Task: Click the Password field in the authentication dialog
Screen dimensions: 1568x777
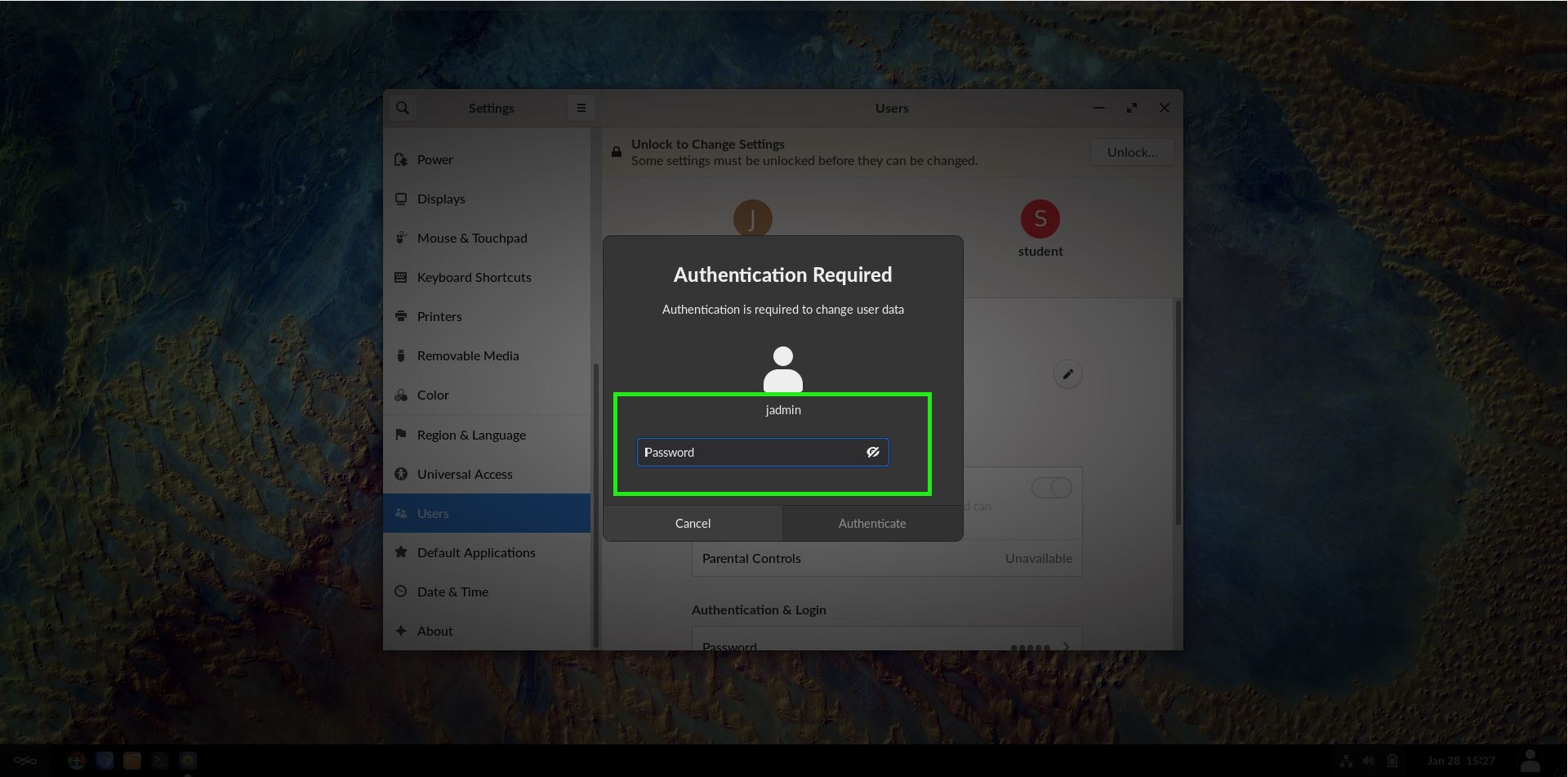Action: pos(763,452)
